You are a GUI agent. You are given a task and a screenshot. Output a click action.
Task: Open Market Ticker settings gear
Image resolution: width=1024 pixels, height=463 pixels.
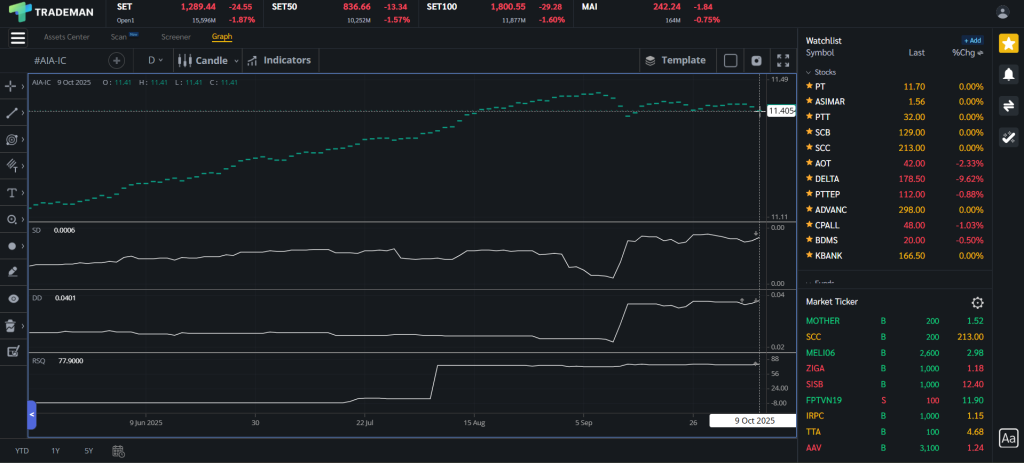978,302
